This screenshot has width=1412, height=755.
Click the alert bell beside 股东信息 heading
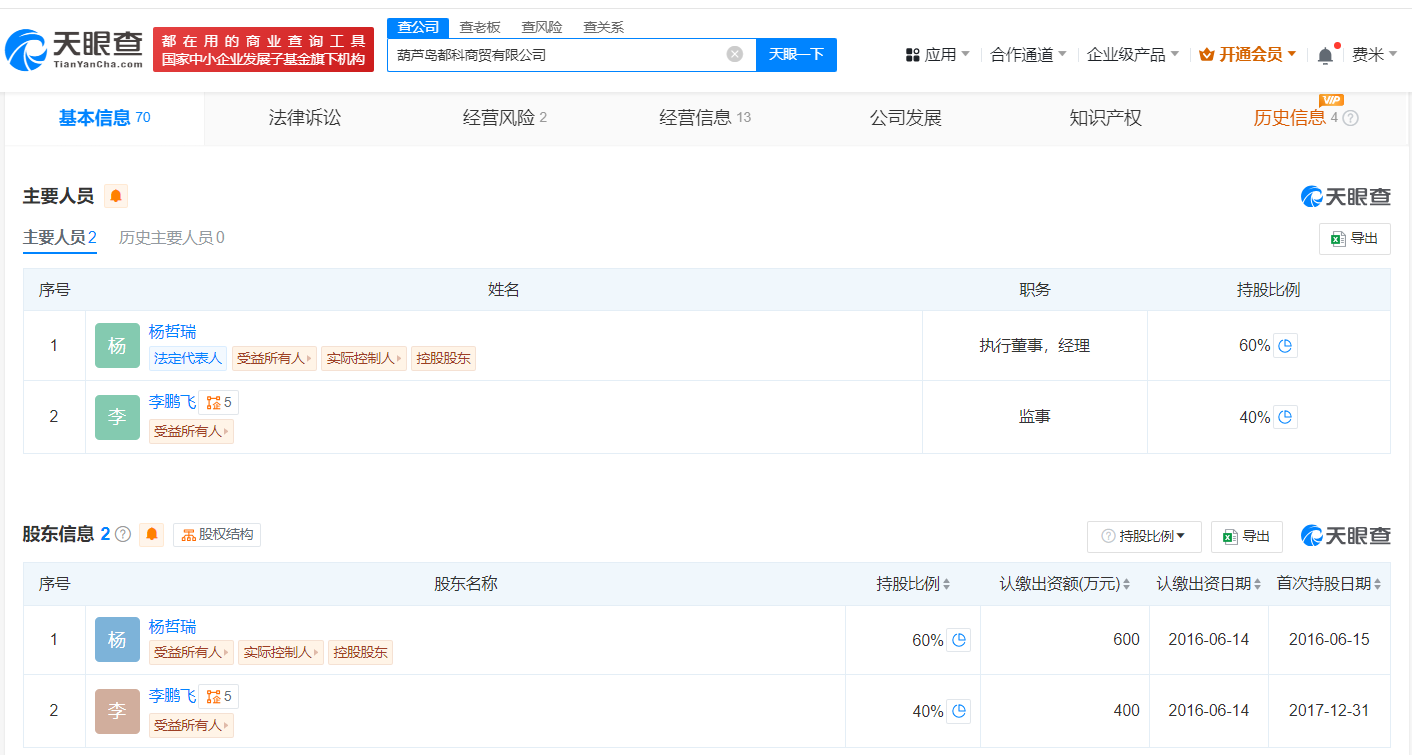[x=152, y=534]
